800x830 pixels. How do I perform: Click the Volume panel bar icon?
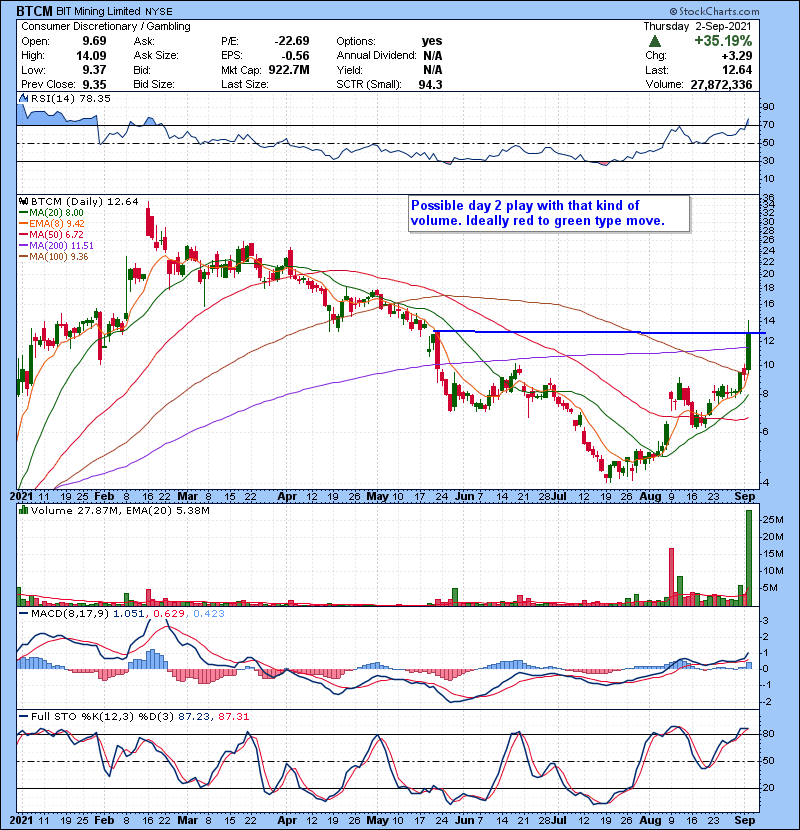pyautogui.click(x=23, y=510)
